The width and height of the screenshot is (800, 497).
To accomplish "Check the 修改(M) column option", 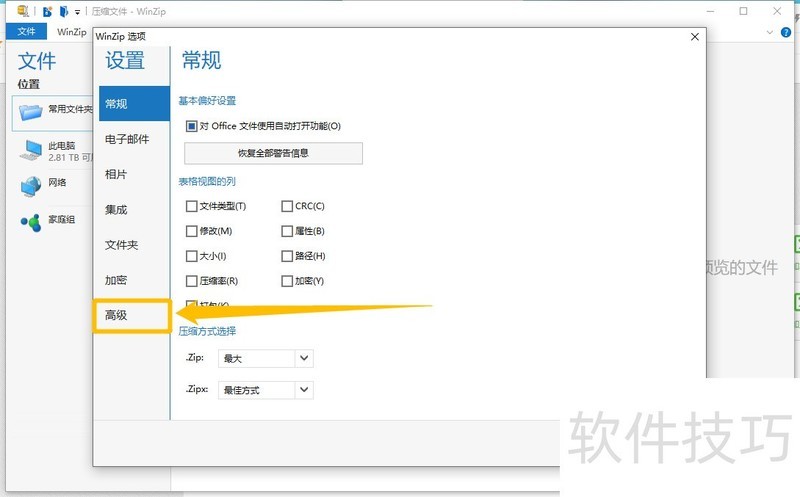I will point(191,231).
